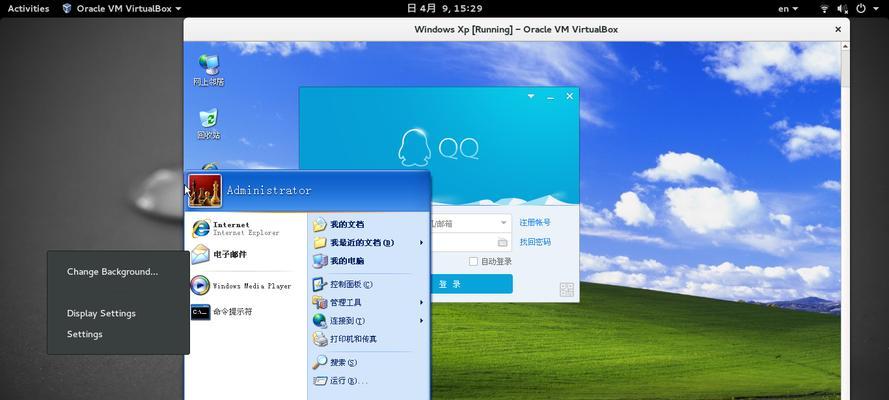Viewport: 889px width, 400px height.
Task: Click the volume speaker icon
Action: click(x=843, y=8)
